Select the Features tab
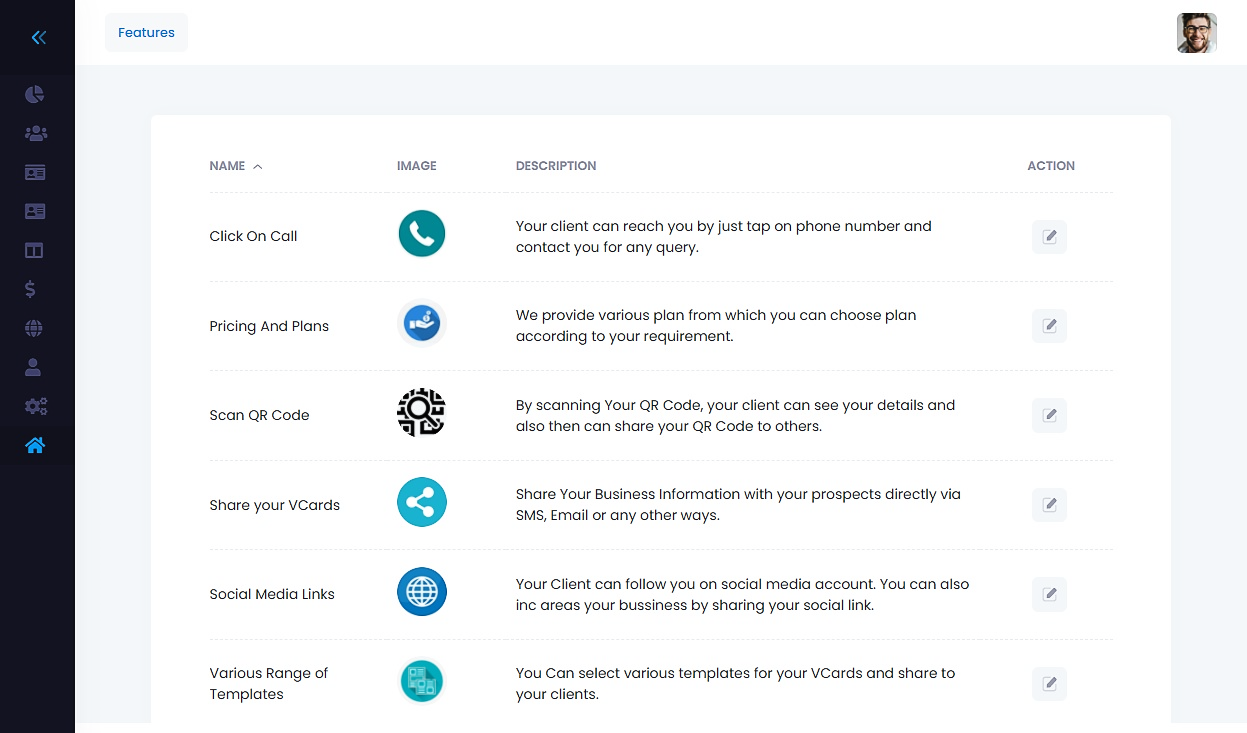 146,33
